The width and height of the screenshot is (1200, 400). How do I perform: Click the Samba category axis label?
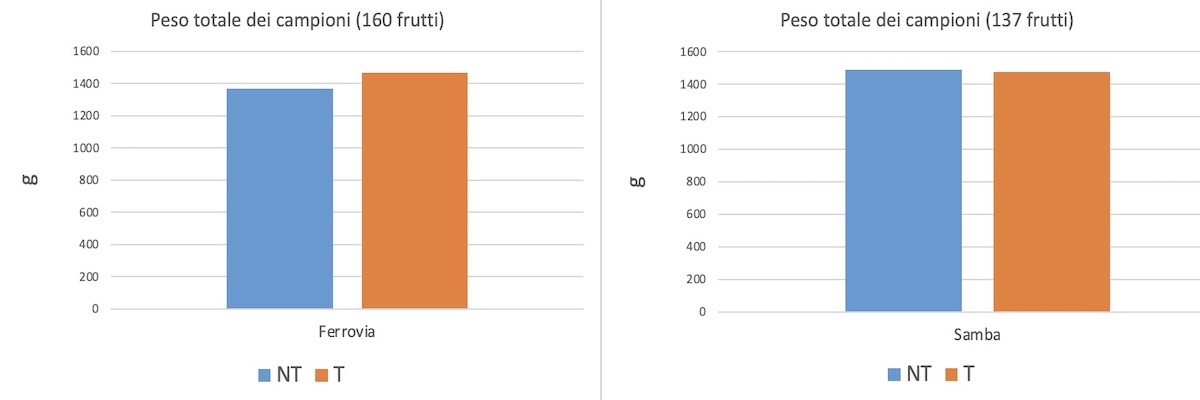[976, 336]
